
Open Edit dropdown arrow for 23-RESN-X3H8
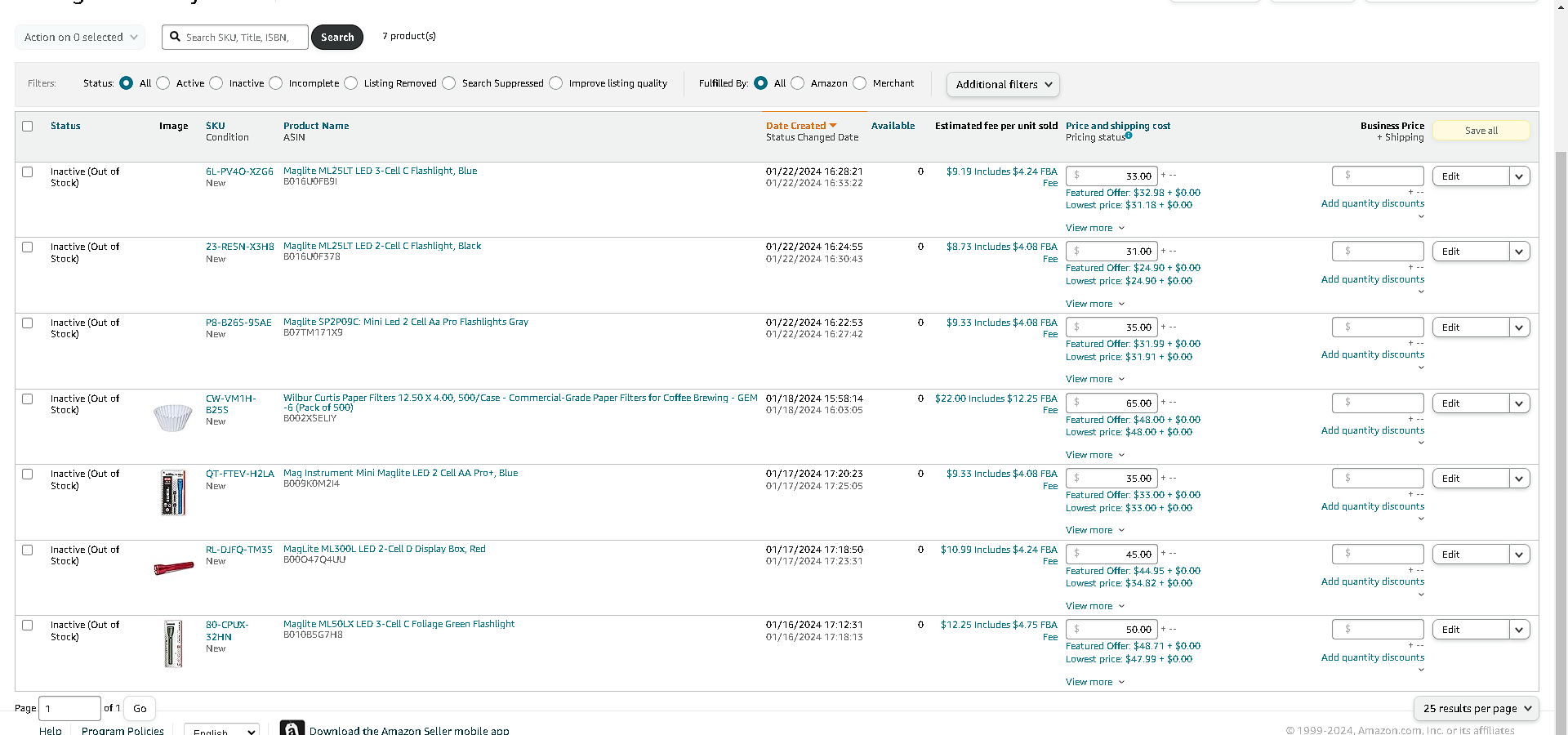[x=1519, y=252]
